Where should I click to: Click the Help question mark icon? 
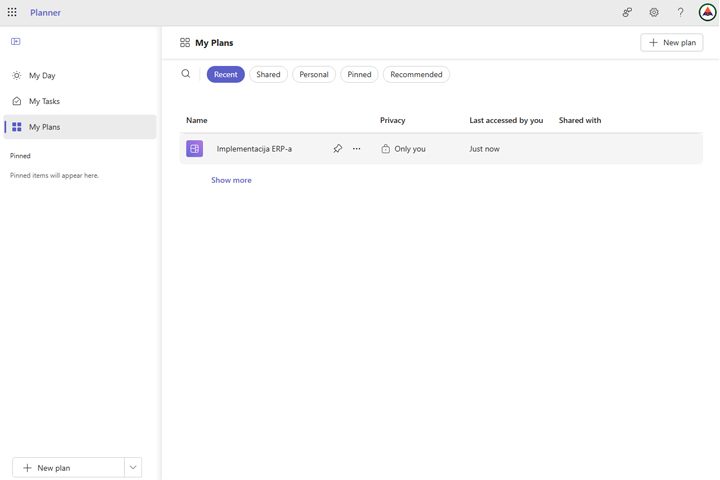681,13
